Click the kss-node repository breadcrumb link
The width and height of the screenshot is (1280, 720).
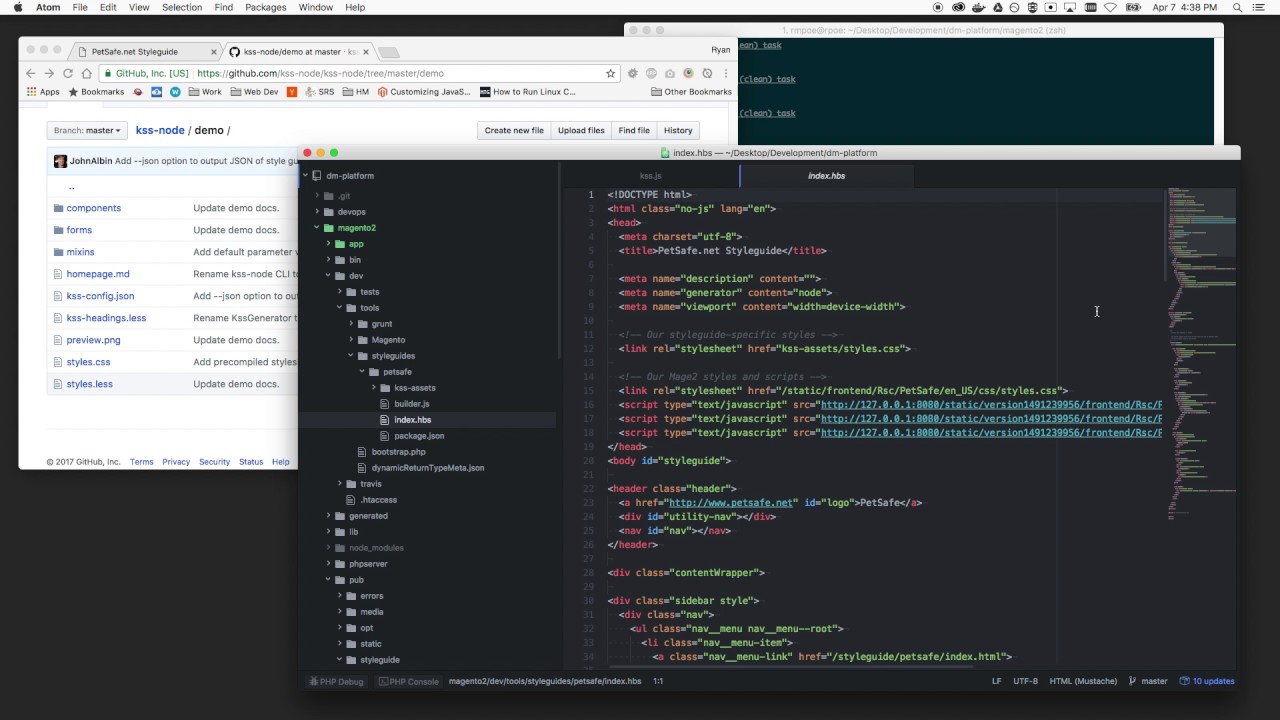click(x=160, y=130)
